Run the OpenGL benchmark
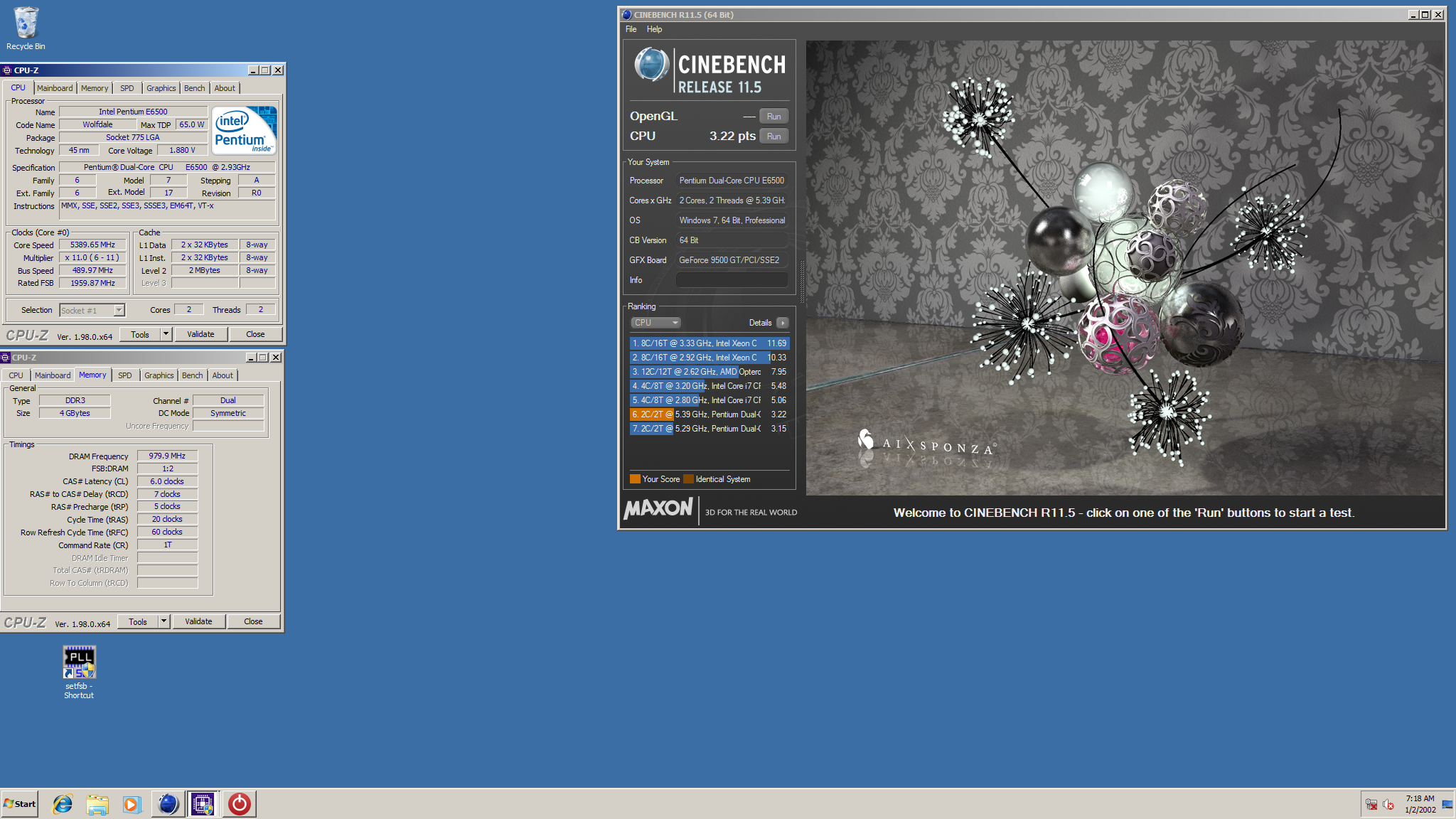 coord(773,116)
